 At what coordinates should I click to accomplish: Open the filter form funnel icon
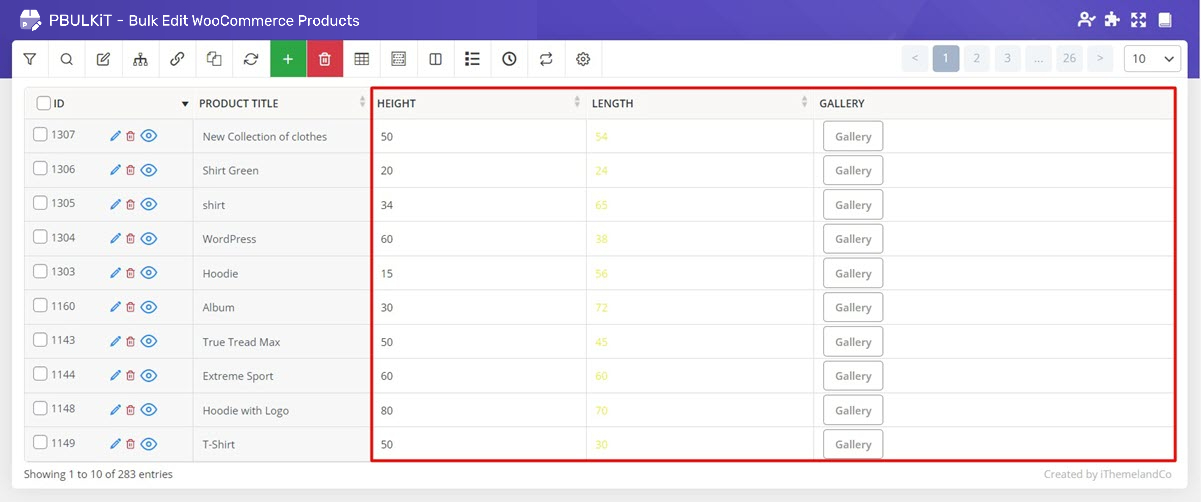[x=29, y=59]
